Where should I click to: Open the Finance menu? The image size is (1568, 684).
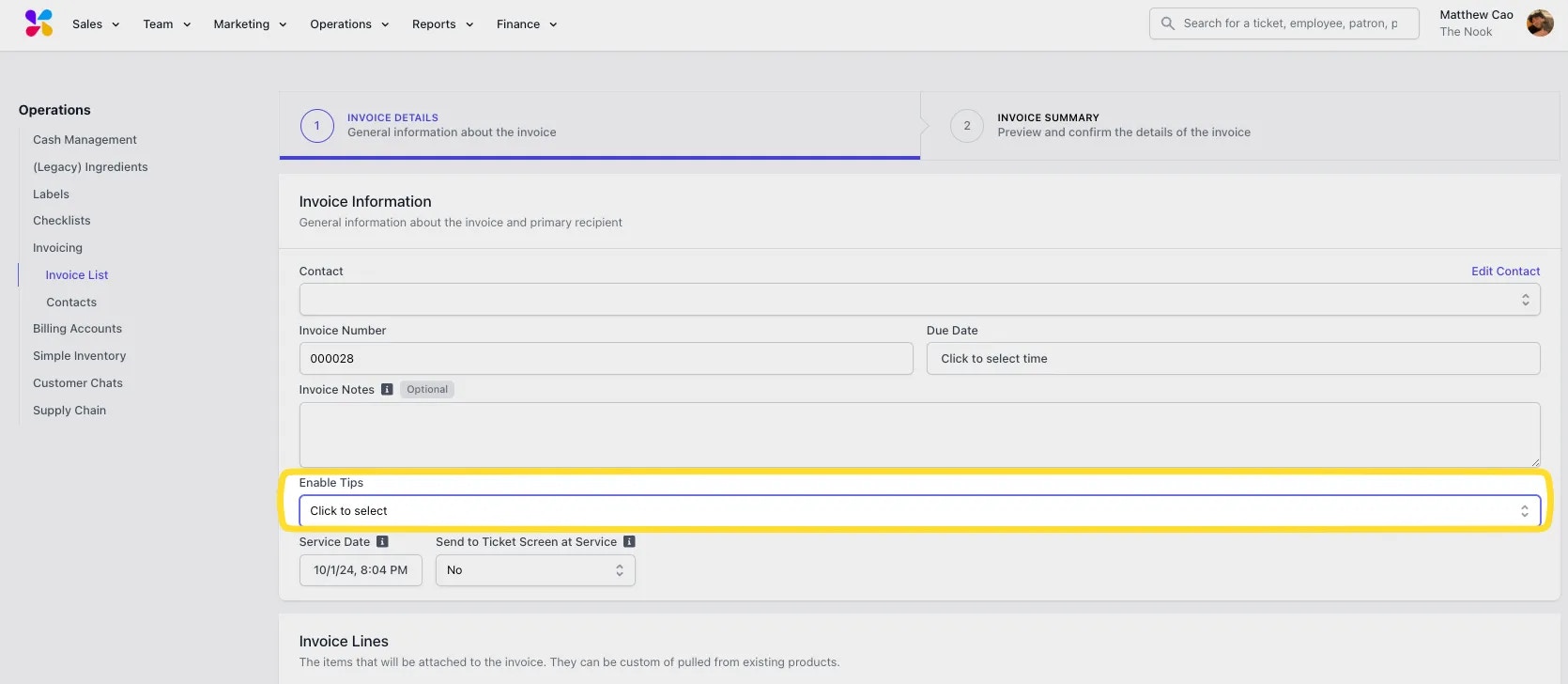click(x=527, y=24)
